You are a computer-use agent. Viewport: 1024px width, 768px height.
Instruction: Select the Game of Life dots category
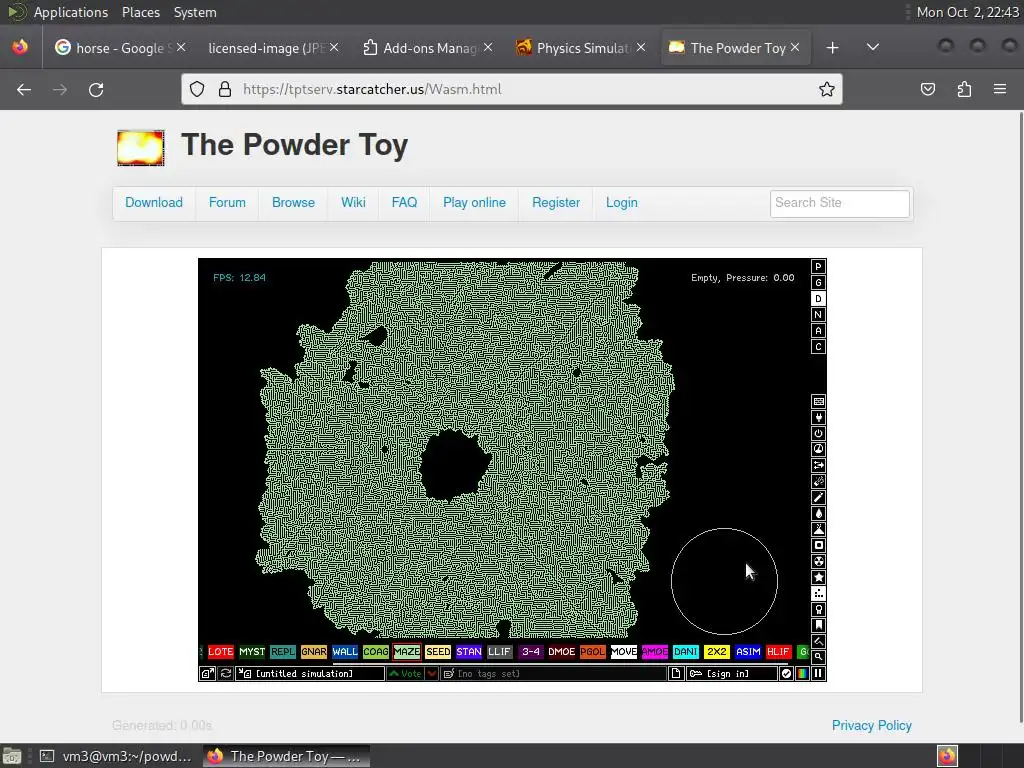point(818,593)
